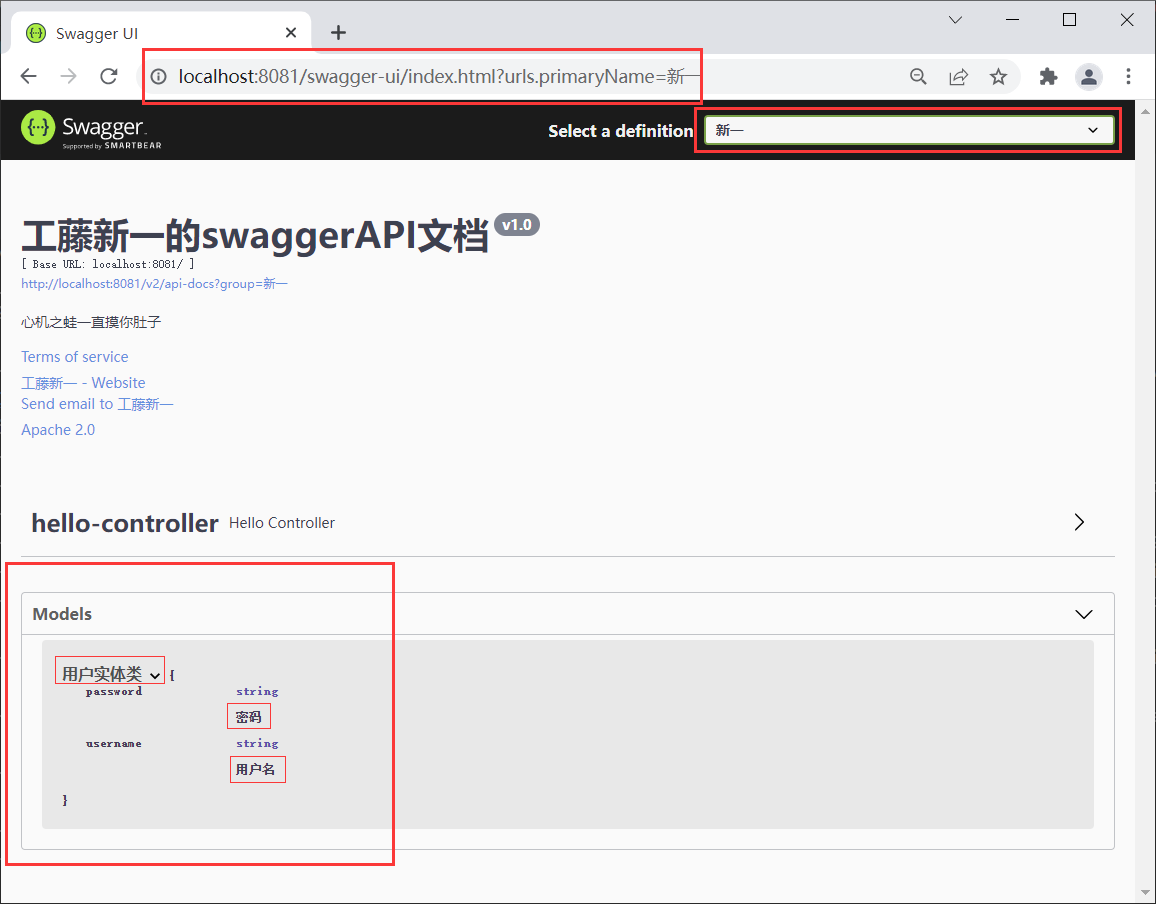Collapse the Models section chevron
Screen dimensions: 1156x904
(x=1084, y=614)
